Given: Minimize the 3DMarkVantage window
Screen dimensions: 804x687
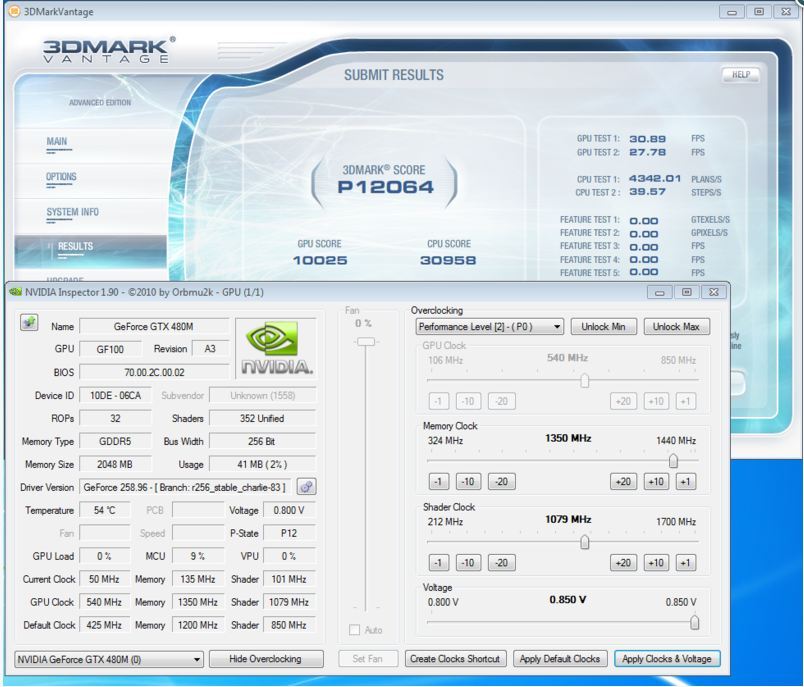Looking at the screenshot, I should point(732,12).
